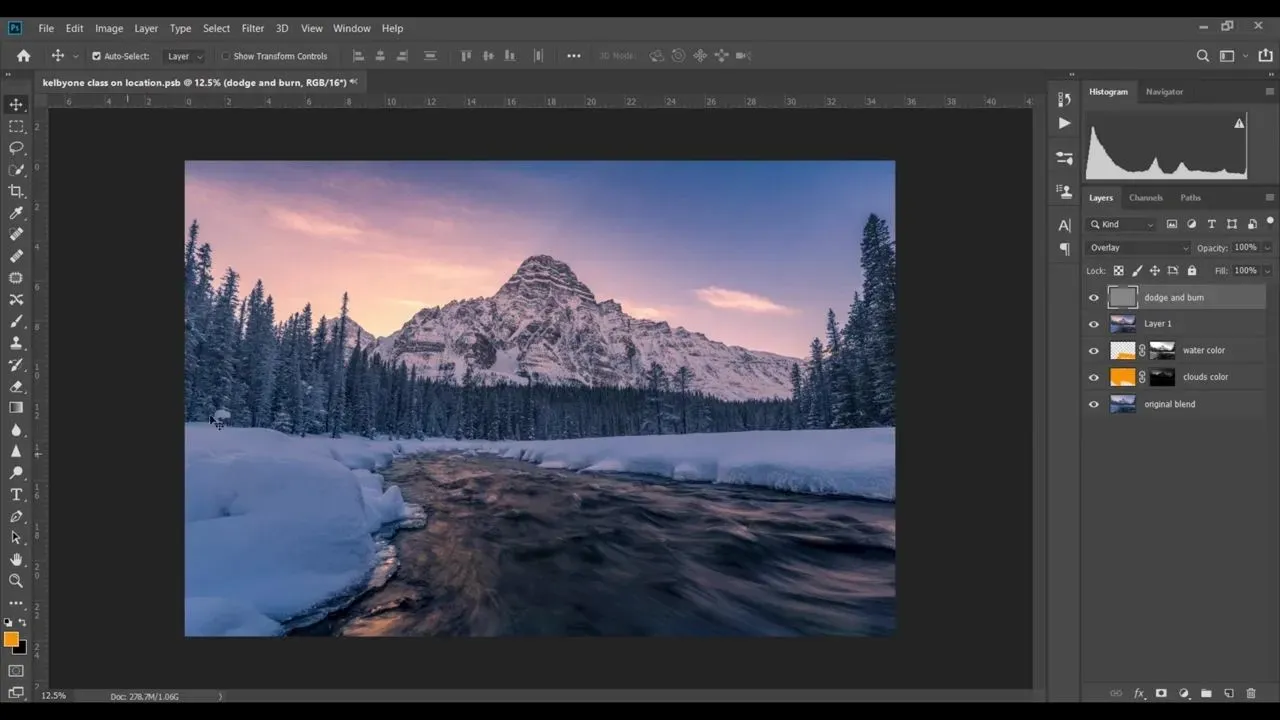This screenshot has width=1280, height=720.
Task: Hide the dodge and burn layer
Action: point(1093,298)
